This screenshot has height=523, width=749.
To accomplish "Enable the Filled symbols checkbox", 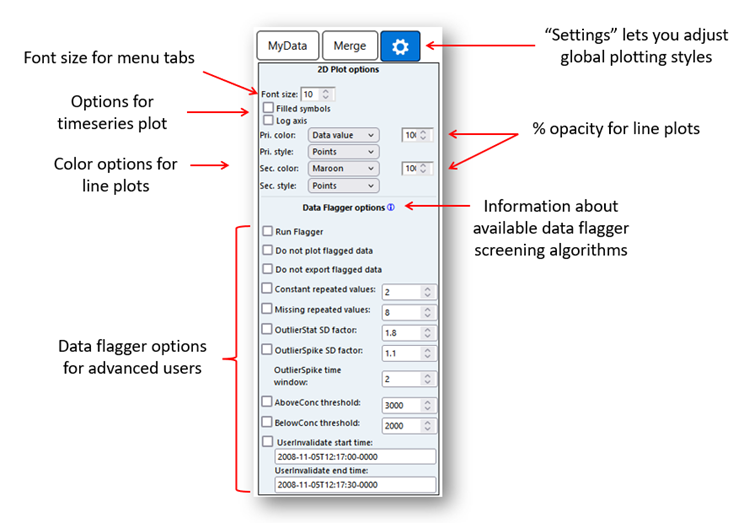I will (268, 108).
